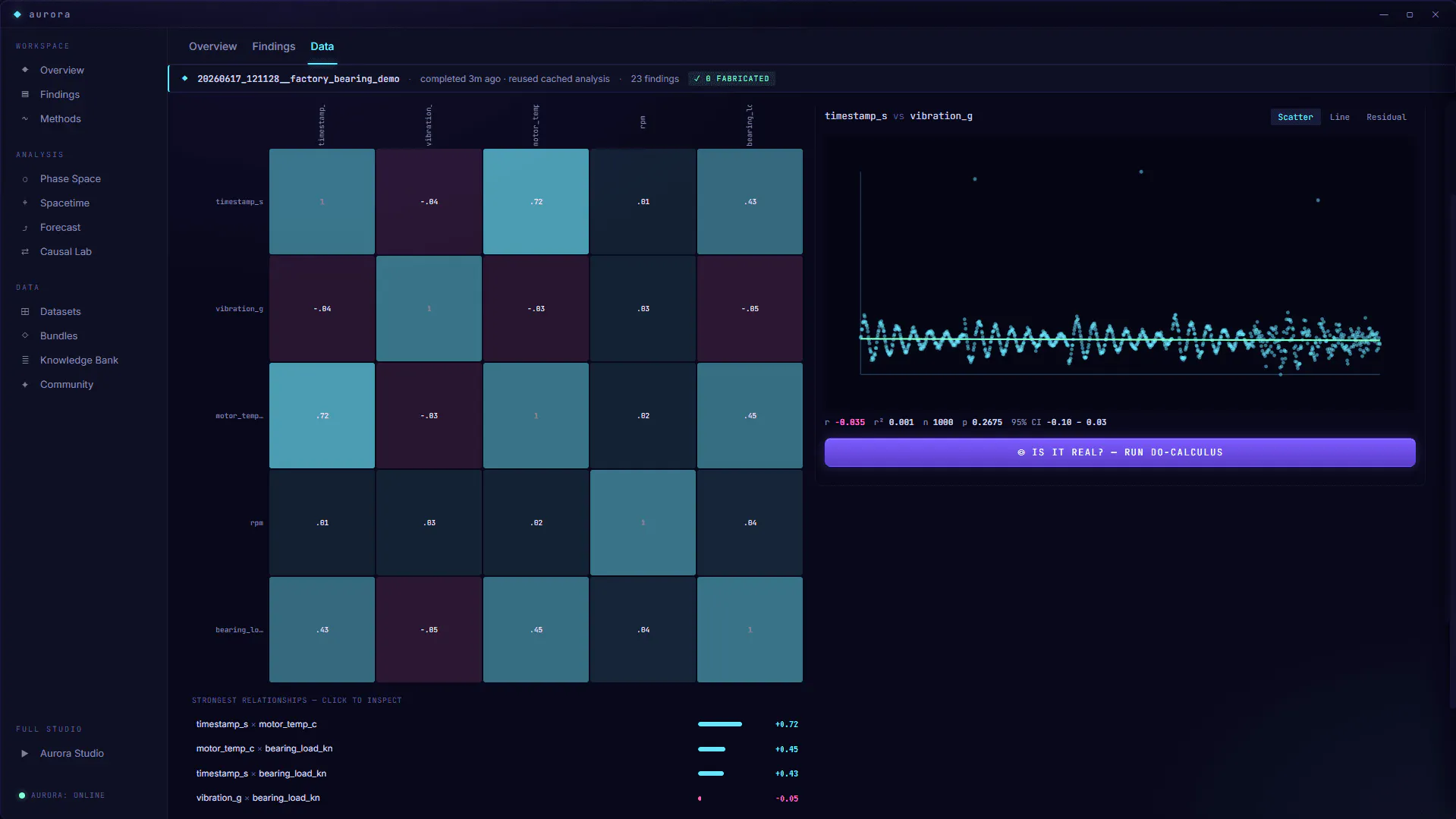The width and height of the screenshot is (1456, 819).
Task: Click the +0.43 correlation bar
Action: (x=711, y=773)
